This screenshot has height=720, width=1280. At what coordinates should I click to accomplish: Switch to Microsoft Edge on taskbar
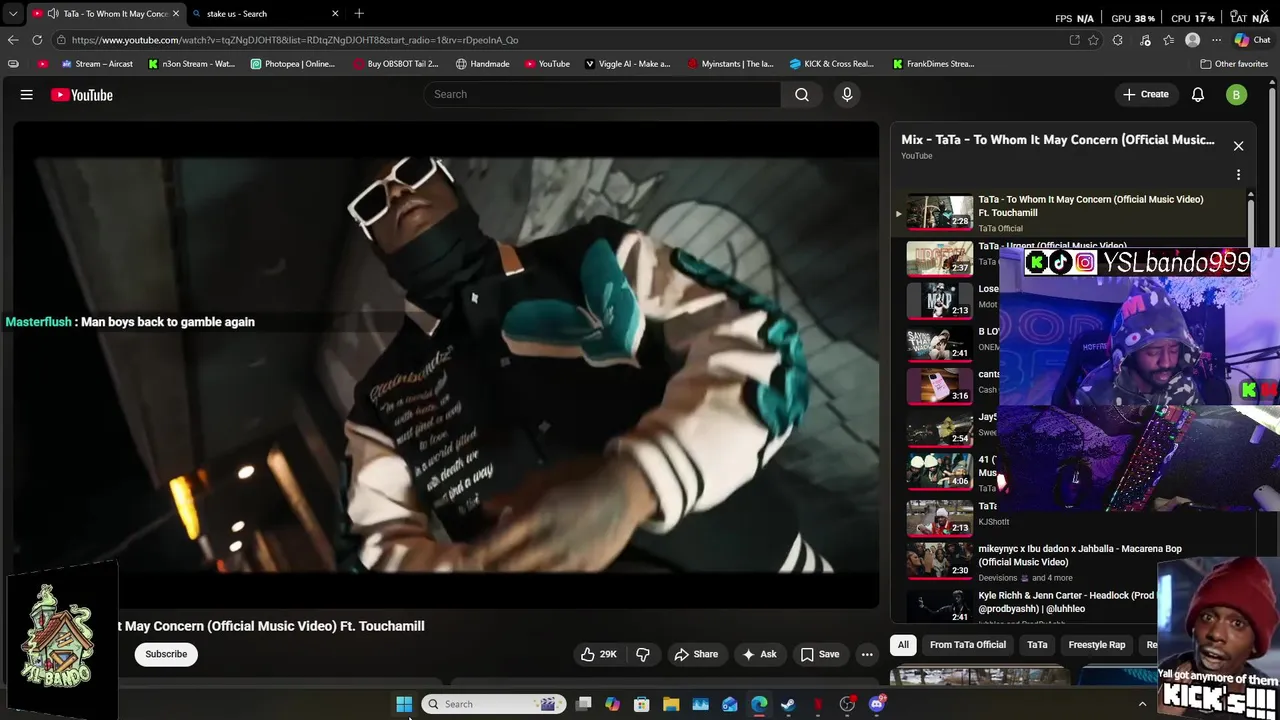tap(759, 704)
